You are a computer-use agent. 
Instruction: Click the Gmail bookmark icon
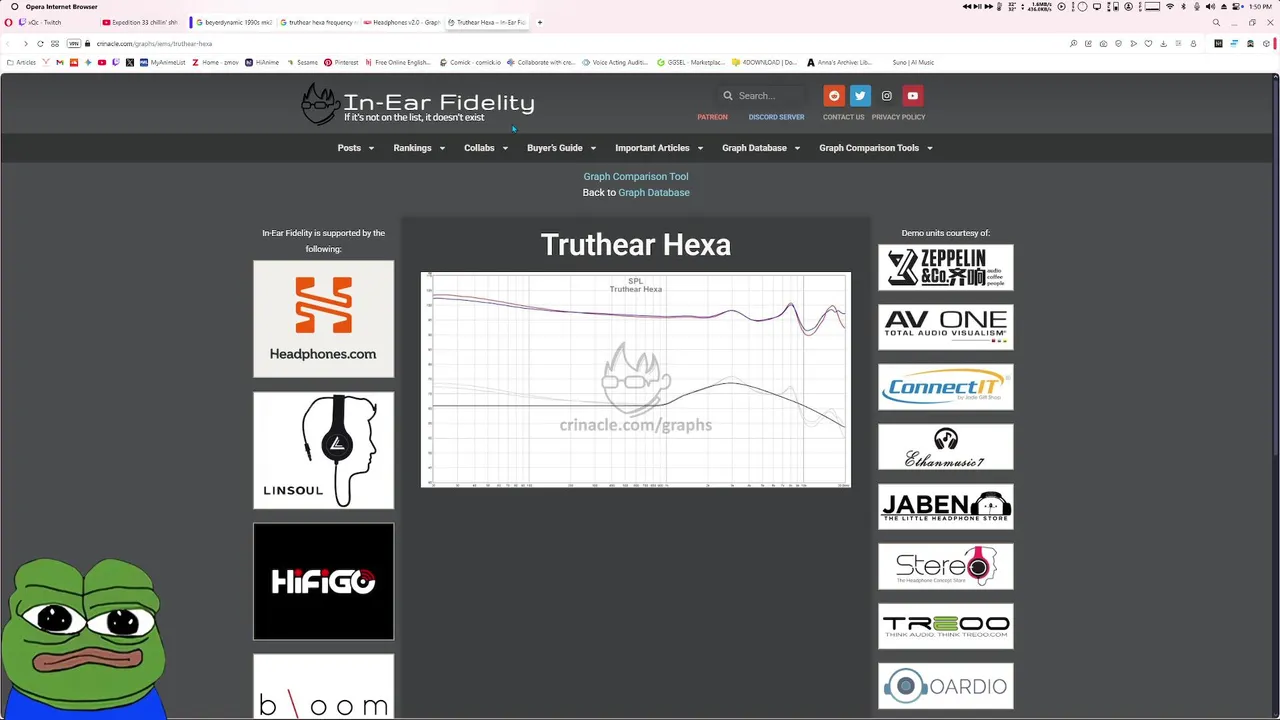(x=60, y=63)
